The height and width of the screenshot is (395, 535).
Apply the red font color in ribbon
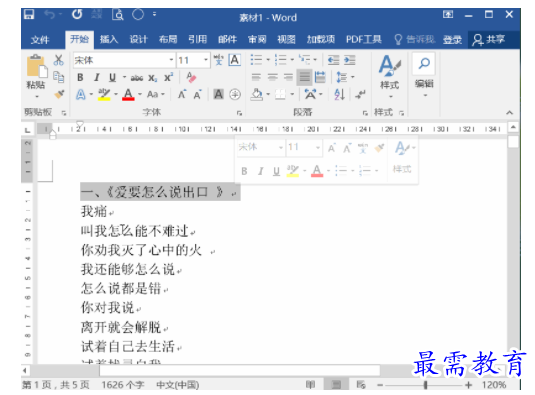pyautogui.click(x=128, y=94)
